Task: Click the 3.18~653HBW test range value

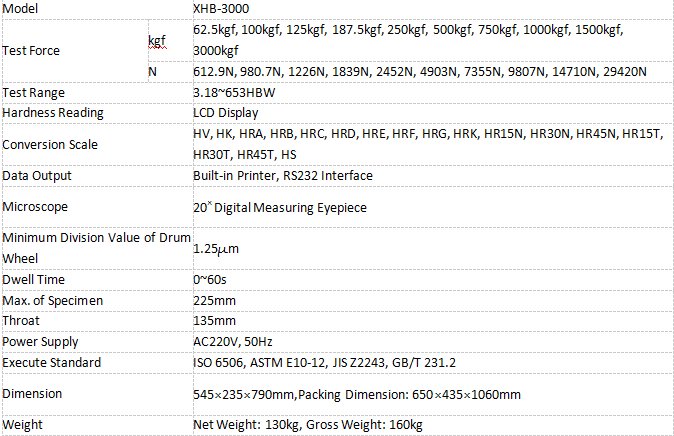Action: click(x=234, y=93)
